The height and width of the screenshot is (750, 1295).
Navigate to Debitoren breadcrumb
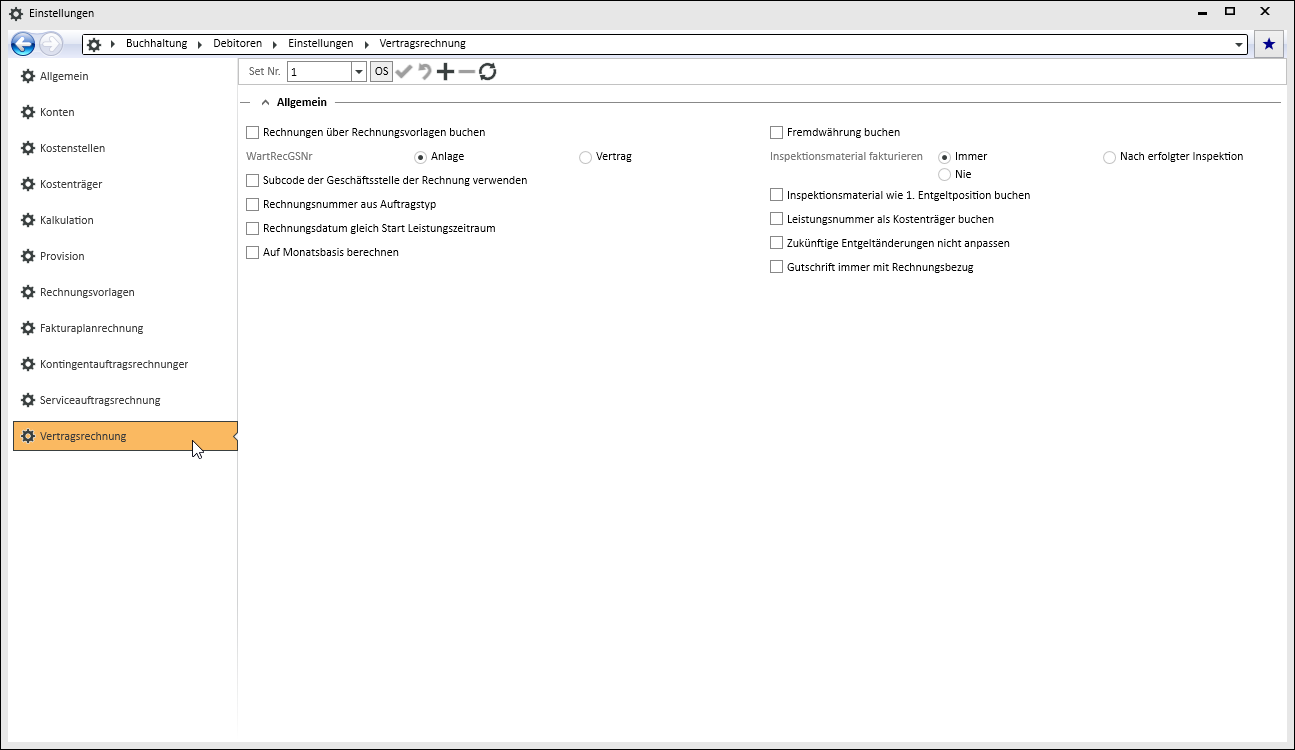237,44
